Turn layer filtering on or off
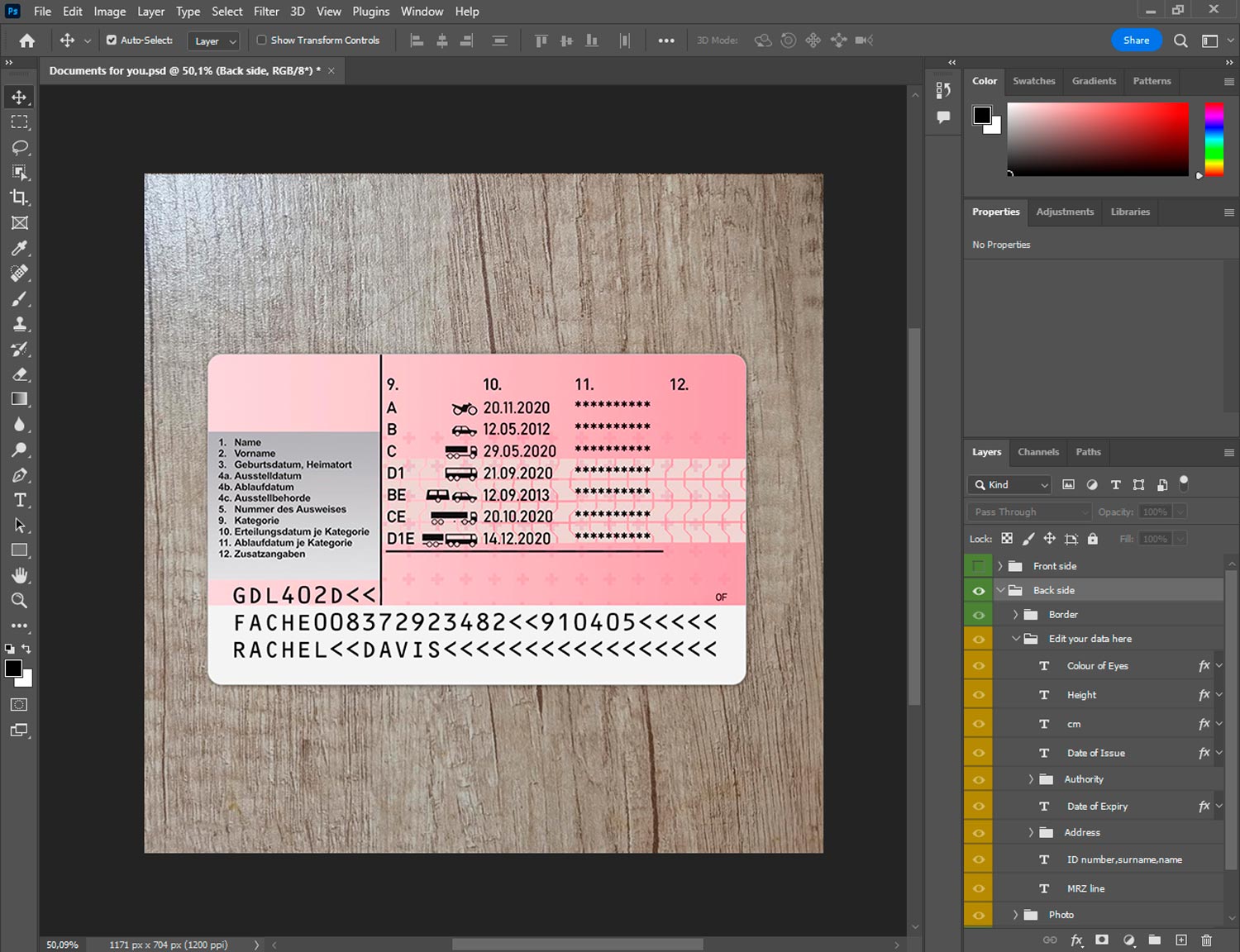 click(1184, 483)
